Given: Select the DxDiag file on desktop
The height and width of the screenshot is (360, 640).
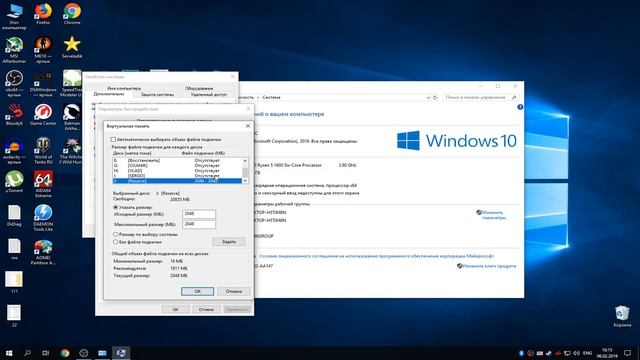Looking at the screenshot, I should pyautogui.click(x=14, y=215).
